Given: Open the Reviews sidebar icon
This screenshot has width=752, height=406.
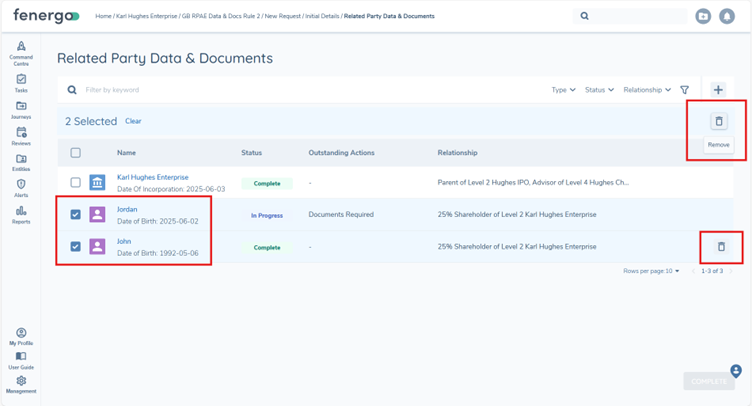Looking at the screenshot, I should click(21, 136).
